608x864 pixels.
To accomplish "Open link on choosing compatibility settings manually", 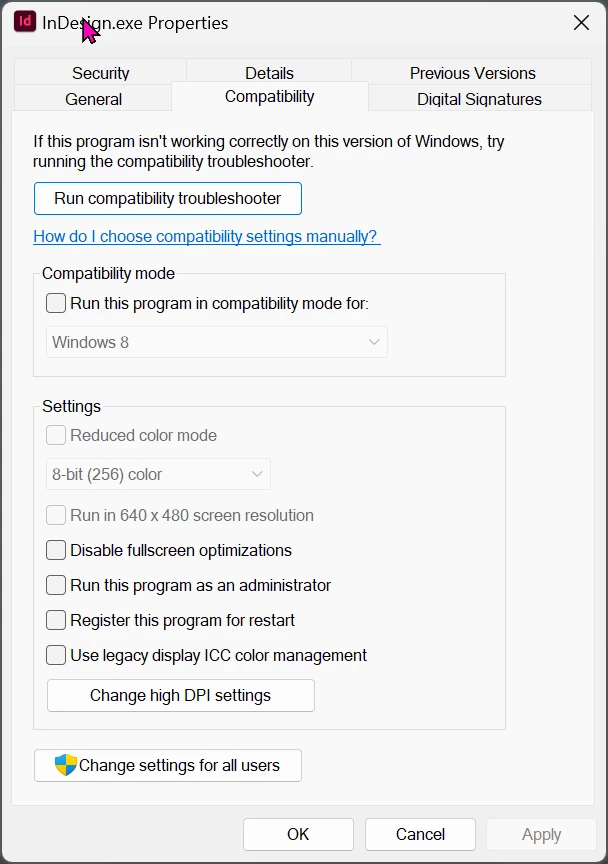I will click(207, 236).
